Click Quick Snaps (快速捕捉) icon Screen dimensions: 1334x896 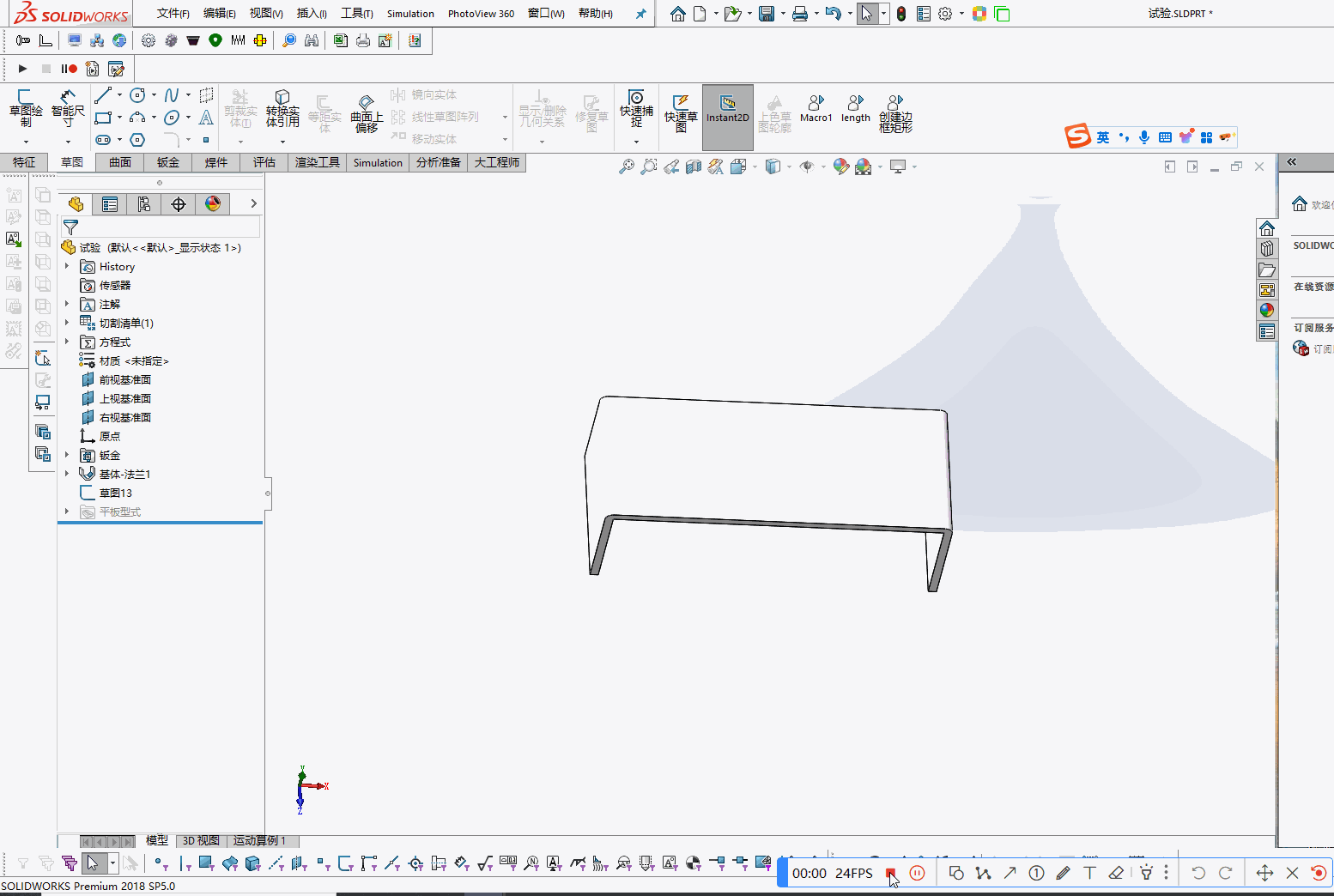[x=636, y=109]
